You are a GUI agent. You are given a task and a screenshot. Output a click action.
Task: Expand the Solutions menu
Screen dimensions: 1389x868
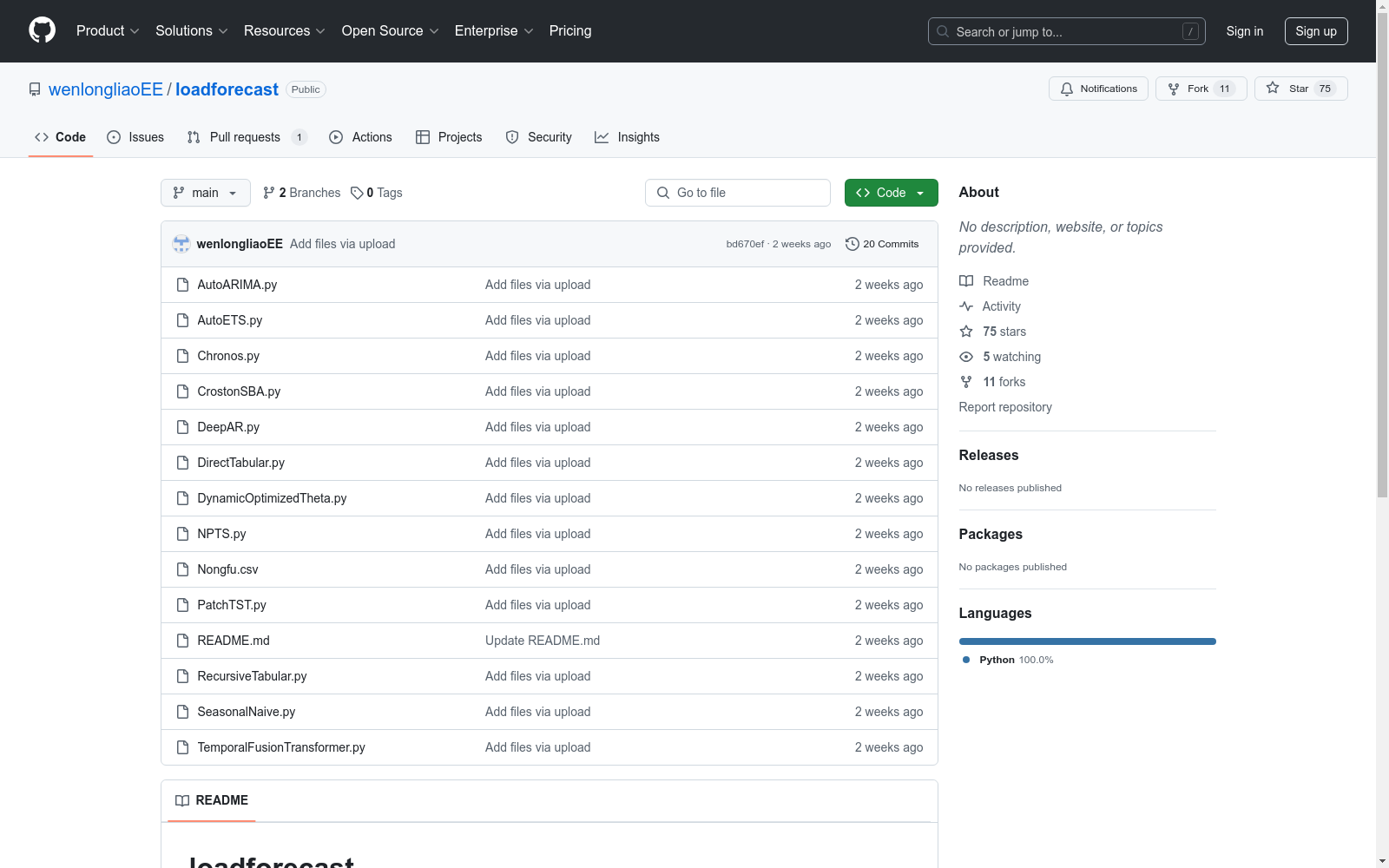coord(192,31)
